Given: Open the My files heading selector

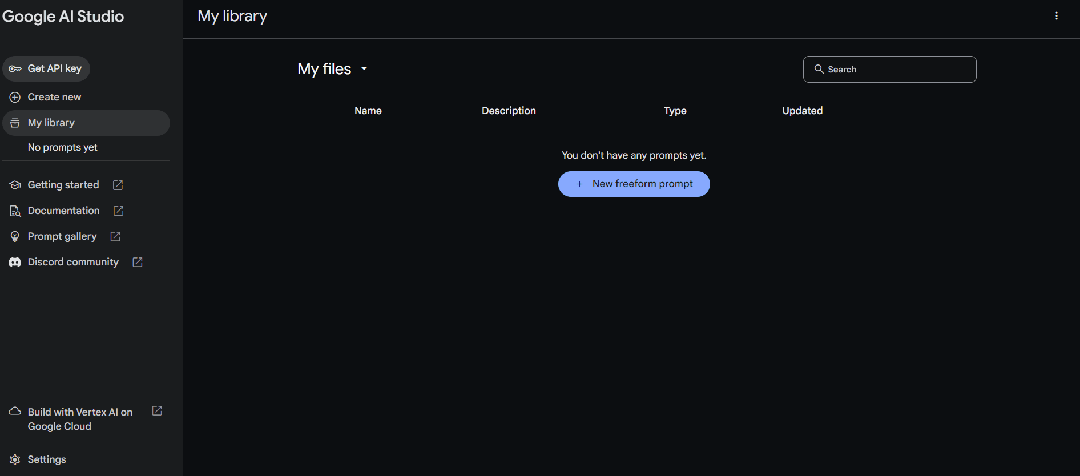Looking at the screenshot, I should click(333, 69).
